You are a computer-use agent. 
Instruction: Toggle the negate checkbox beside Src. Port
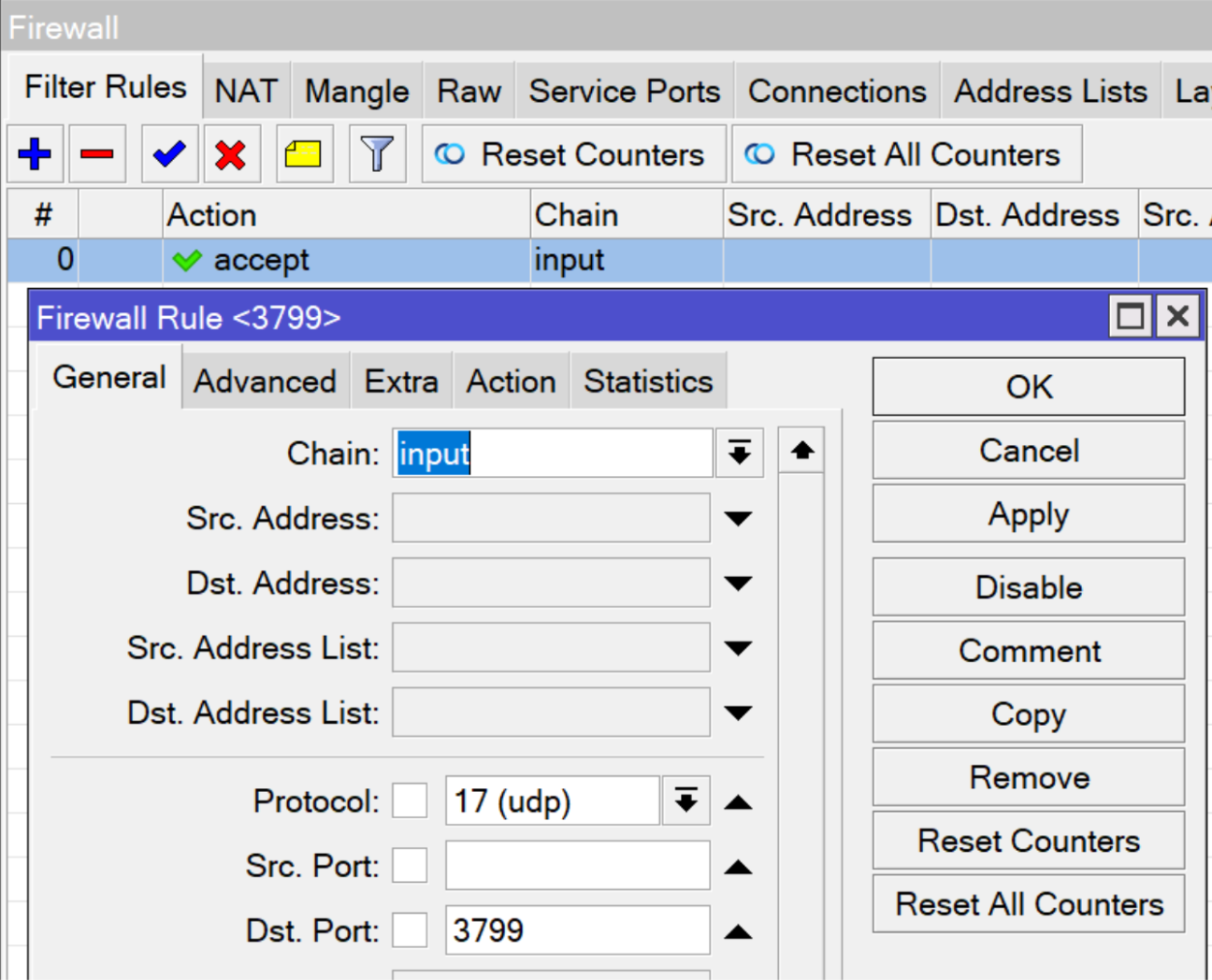410,865
